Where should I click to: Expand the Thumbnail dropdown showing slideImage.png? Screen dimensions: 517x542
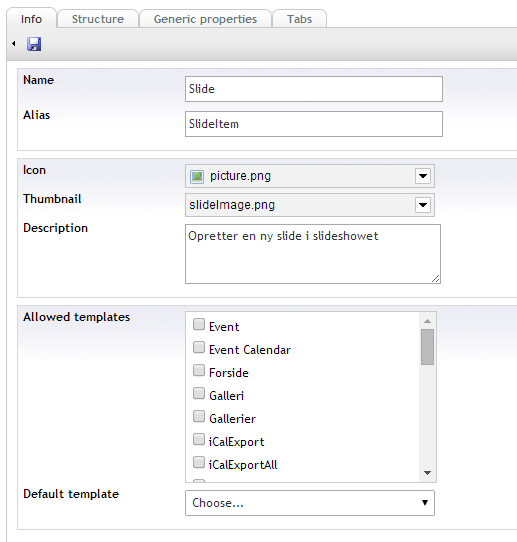[x=310, y=205]
